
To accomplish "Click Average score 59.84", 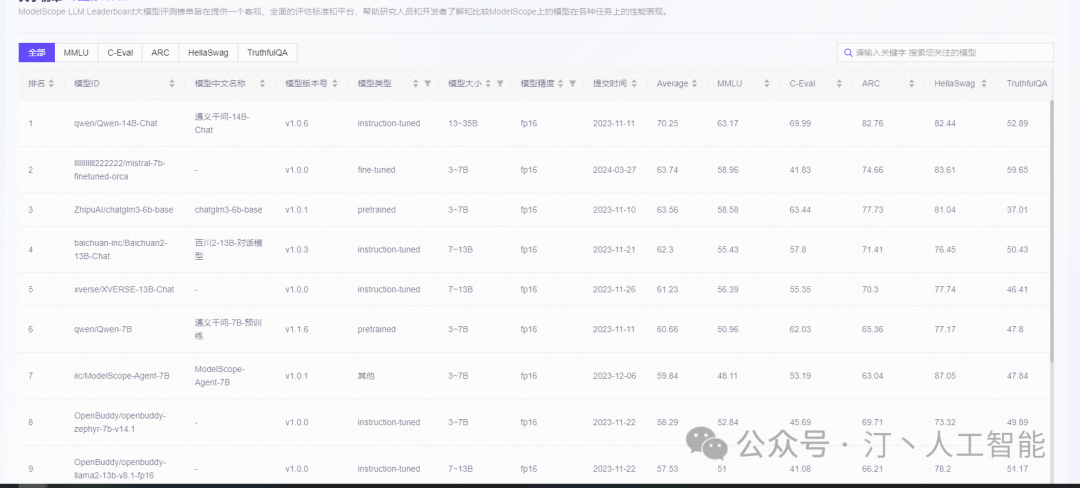I will pos(667,376).
